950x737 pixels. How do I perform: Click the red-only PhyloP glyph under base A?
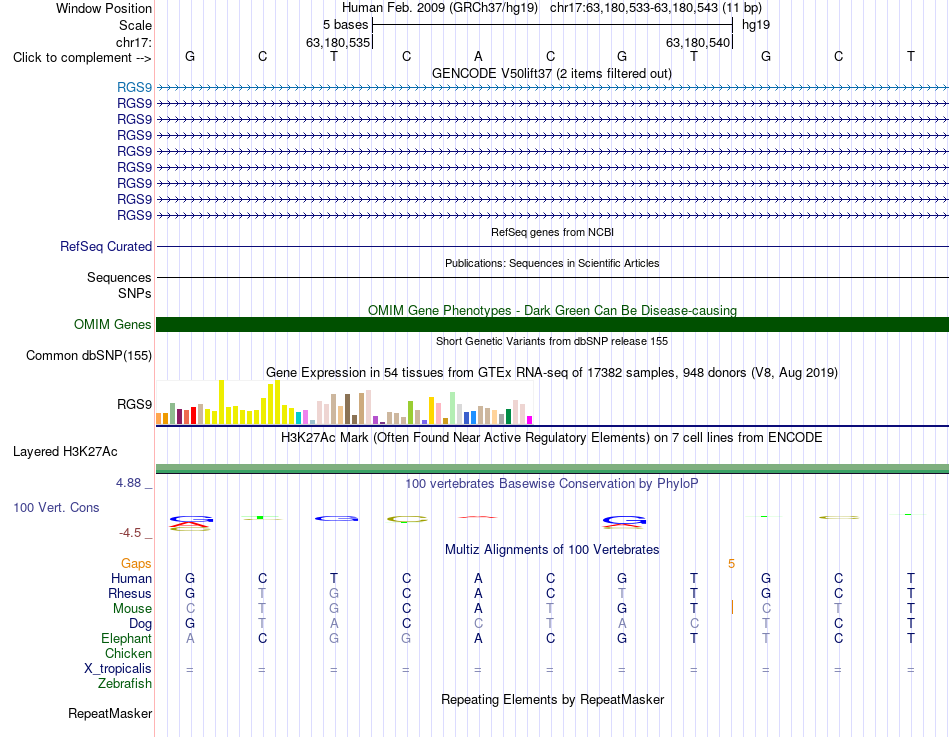coord(478,517)
